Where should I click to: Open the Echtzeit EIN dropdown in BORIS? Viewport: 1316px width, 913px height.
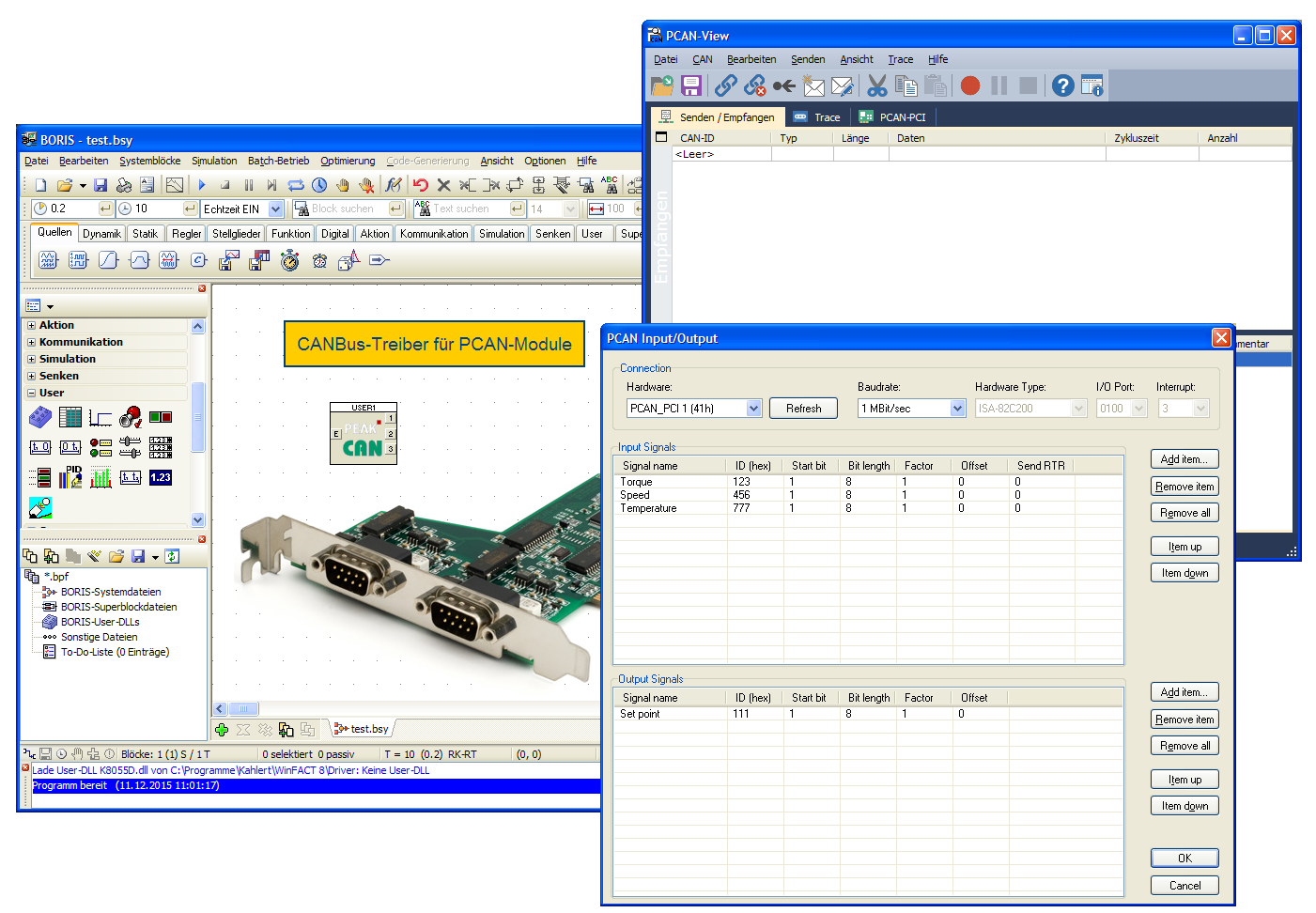coord(275,209)
